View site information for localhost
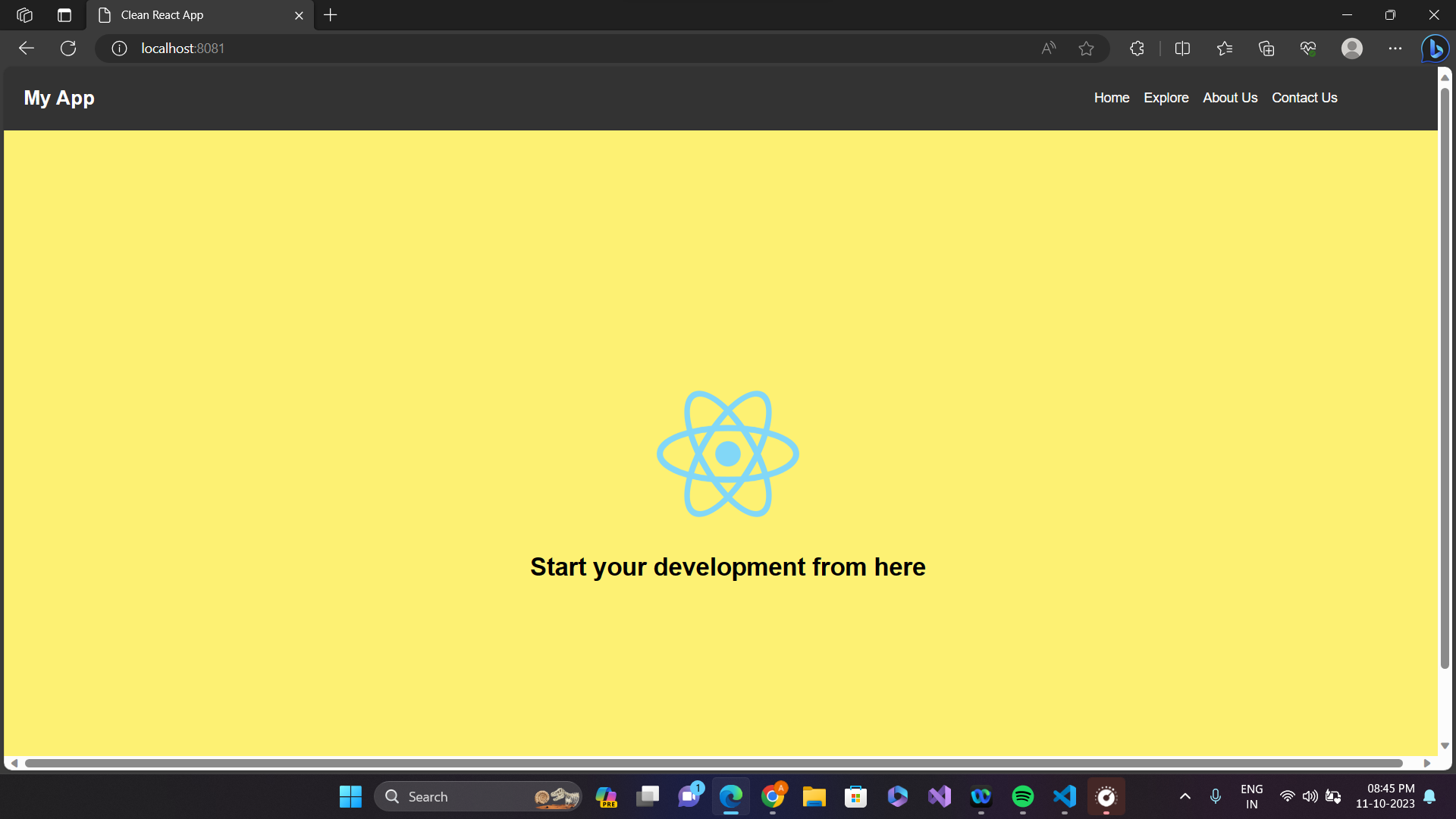 118,48
